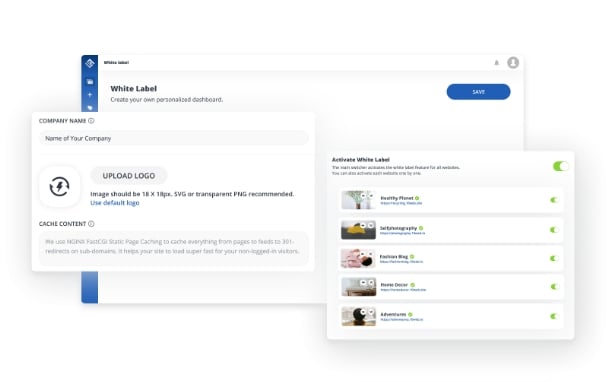This screenshot has height=382, width=615.
Task: Click the diamond app logo in sidebar
Action: (x=90, y=63)
